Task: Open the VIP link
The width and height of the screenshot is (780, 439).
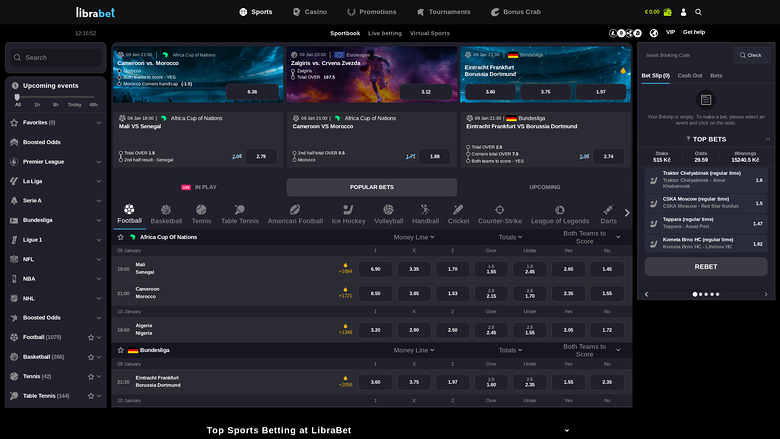Action: pyautogui.click(x=670, y=32)
